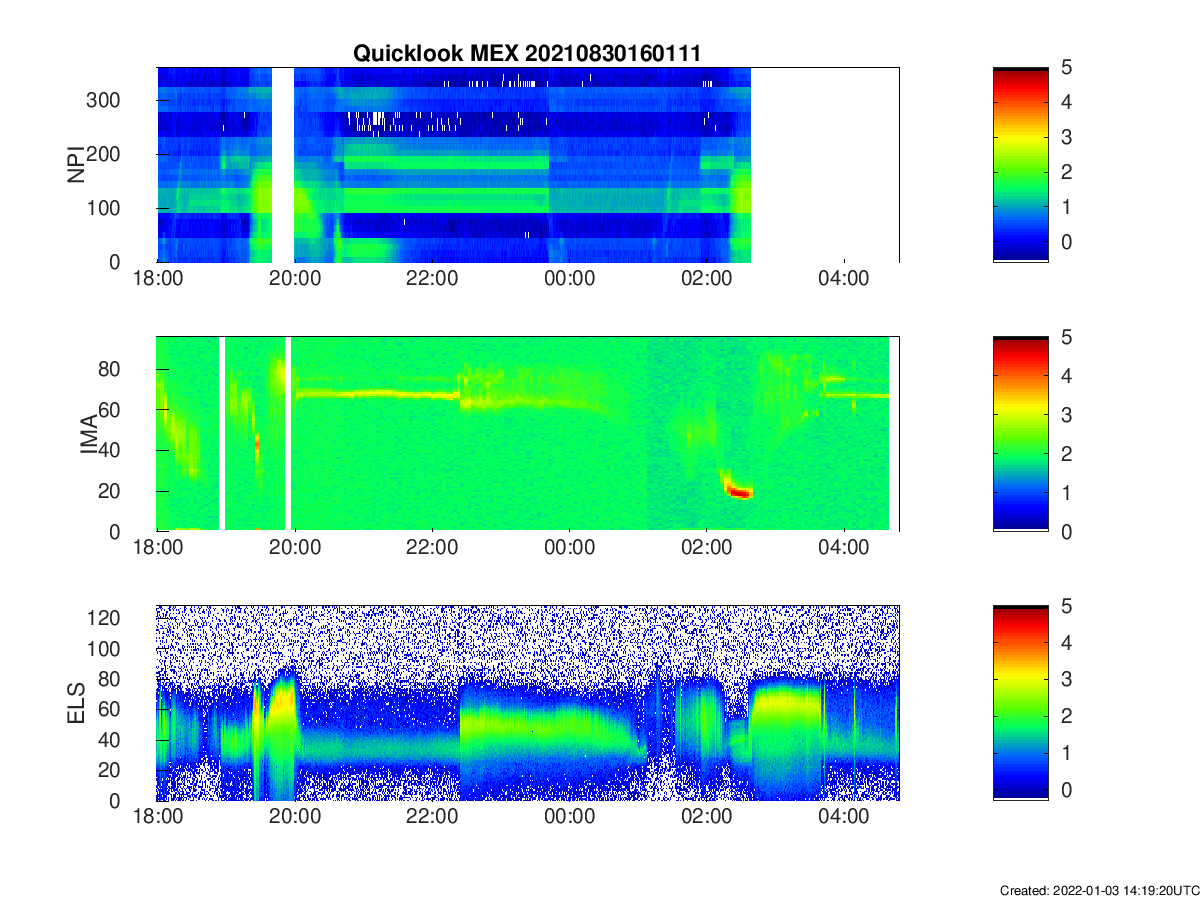
Task: Click the NPI spectrogram panel
Action: pos(528,165)
